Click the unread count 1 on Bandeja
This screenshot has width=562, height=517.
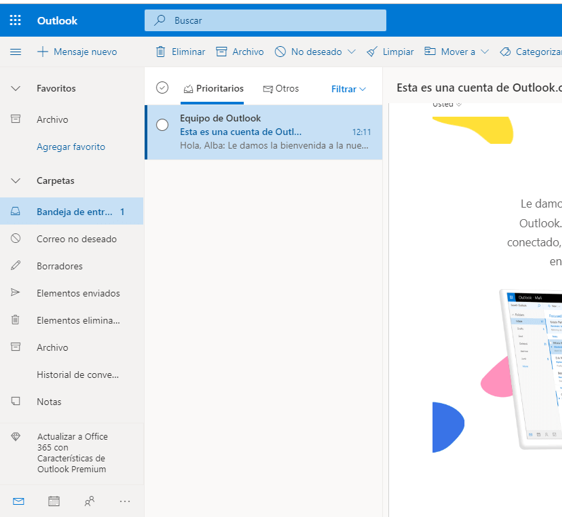122,212
